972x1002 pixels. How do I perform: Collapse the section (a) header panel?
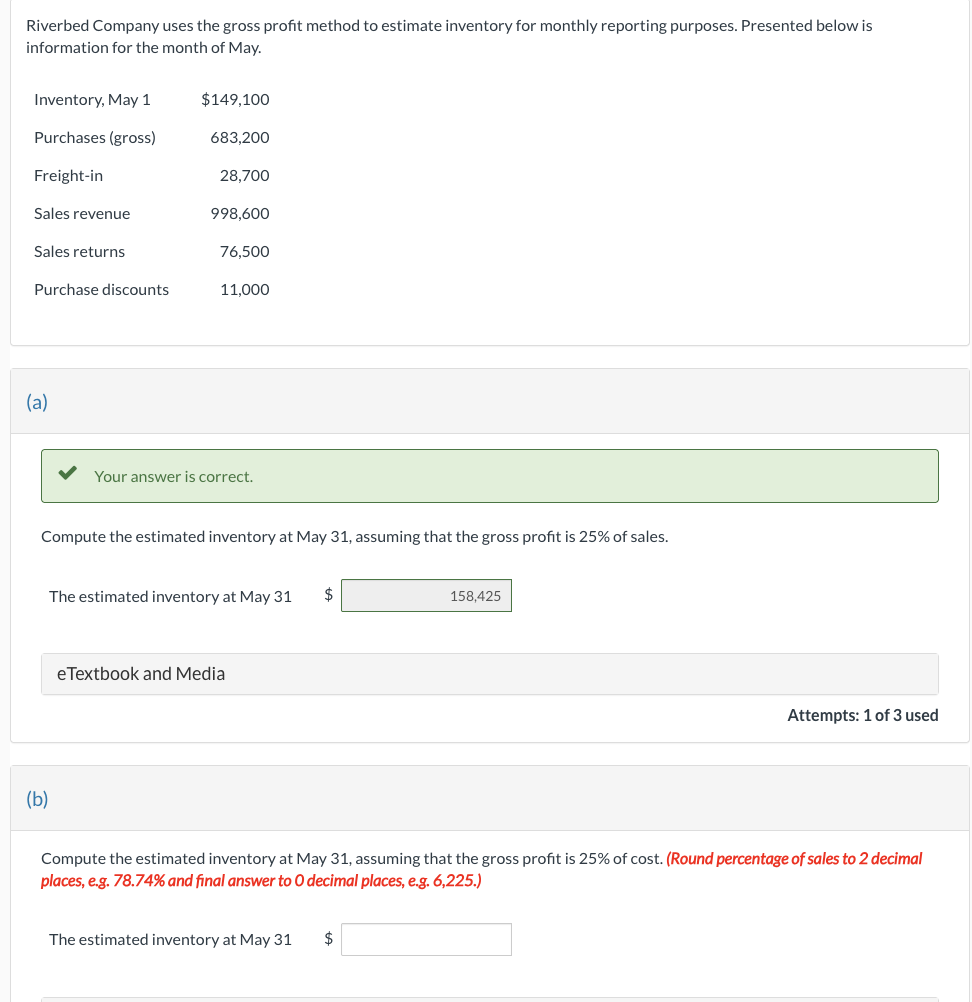point(37,401)
